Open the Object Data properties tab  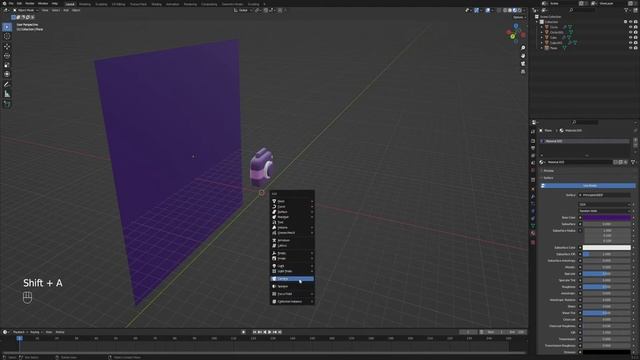tap(533, 226)
